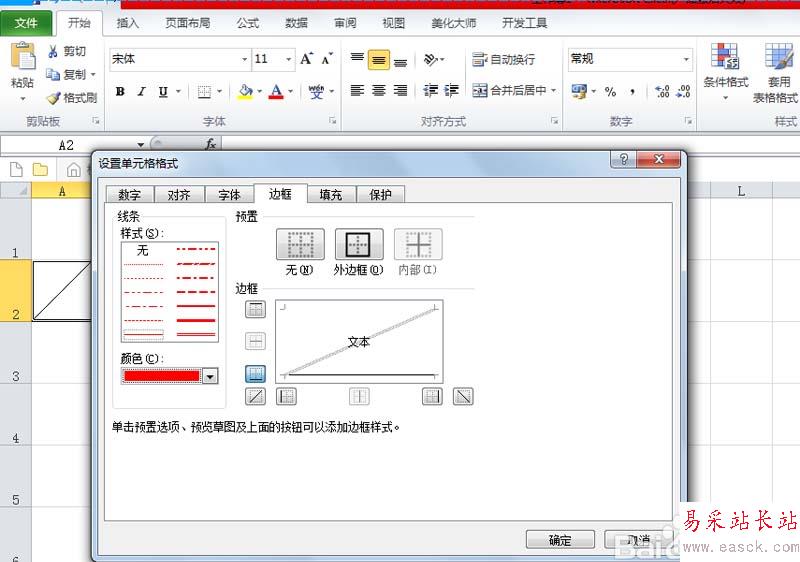
Task: Expand the underline options arrow
Action: [x=178, y=92]
